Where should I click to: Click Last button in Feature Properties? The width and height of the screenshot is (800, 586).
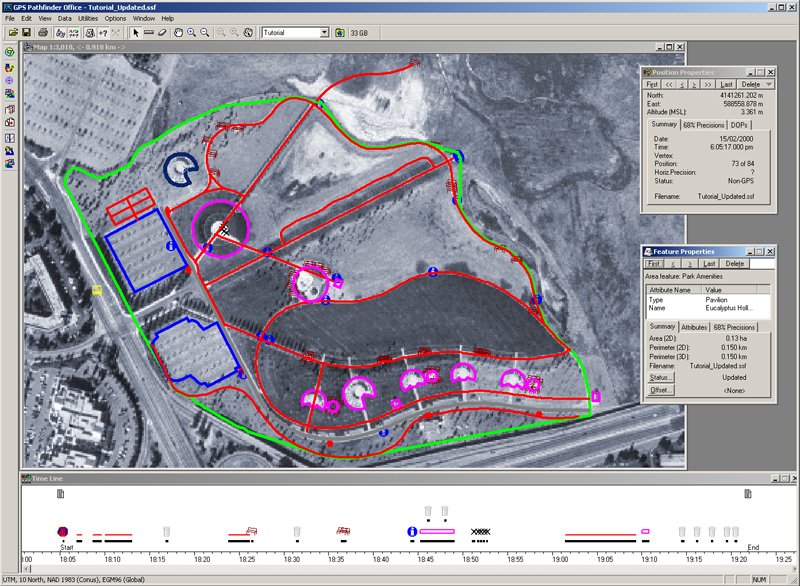point(709,264)
